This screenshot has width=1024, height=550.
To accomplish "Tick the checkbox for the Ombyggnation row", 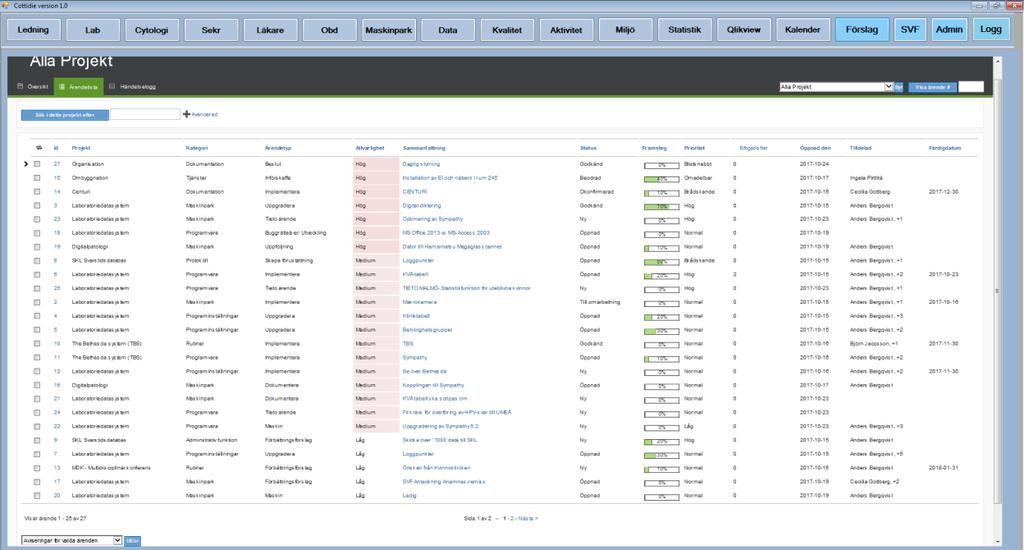I will click(37, 178).
